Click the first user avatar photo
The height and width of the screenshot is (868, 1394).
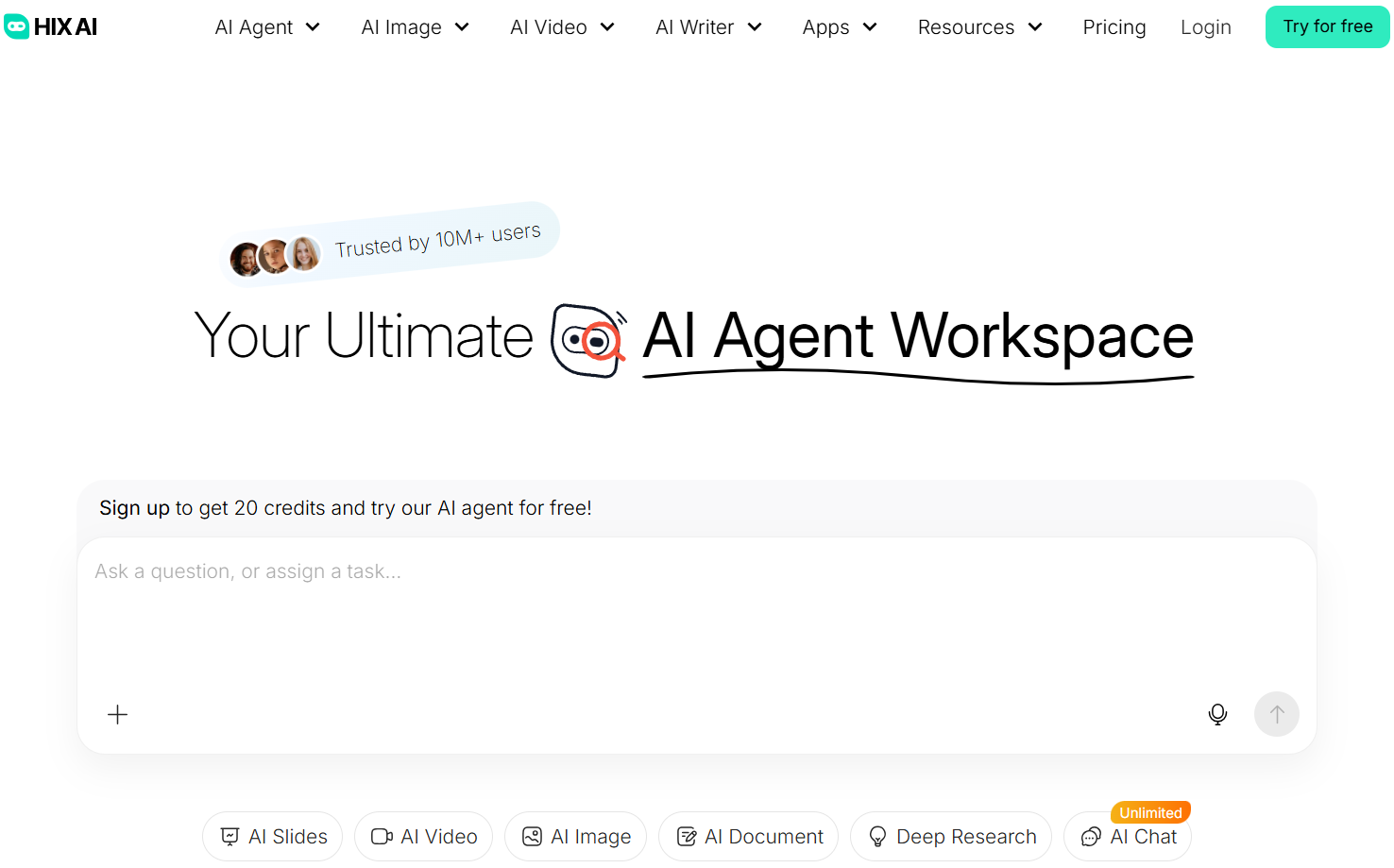pos(246,259)
